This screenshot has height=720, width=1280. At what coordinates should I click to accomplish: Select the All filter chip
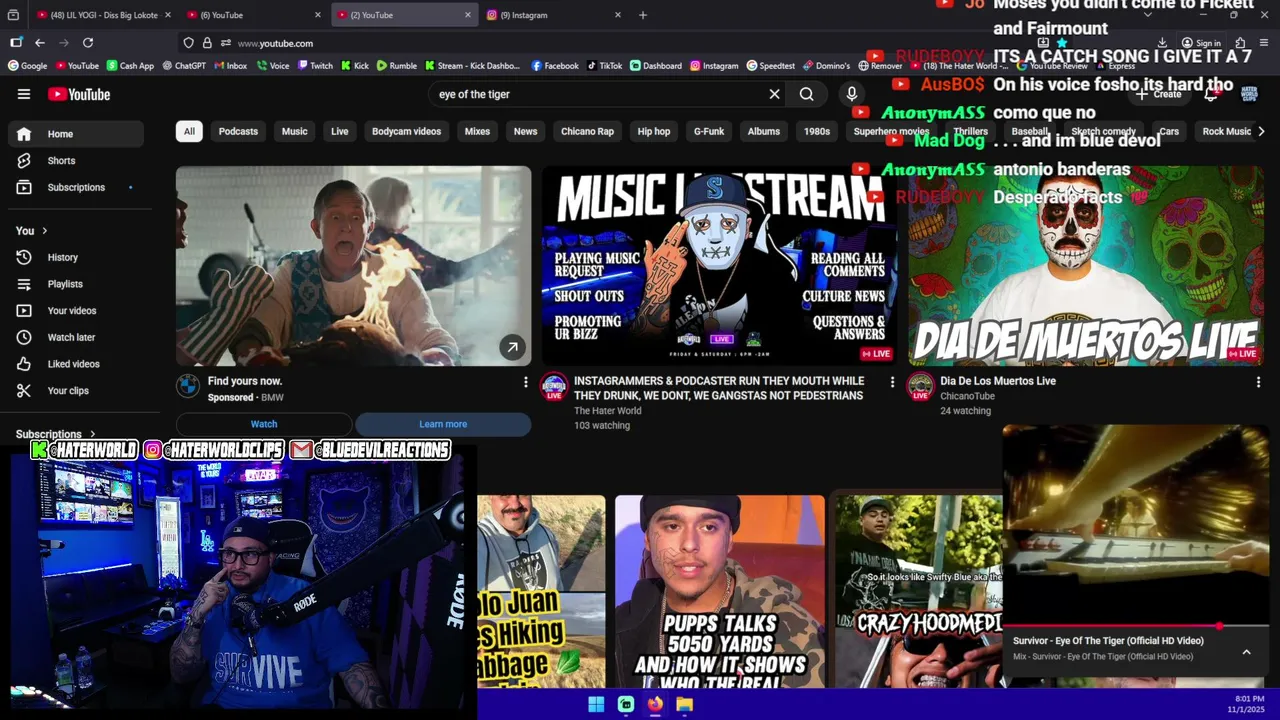[x=189, y=131]
